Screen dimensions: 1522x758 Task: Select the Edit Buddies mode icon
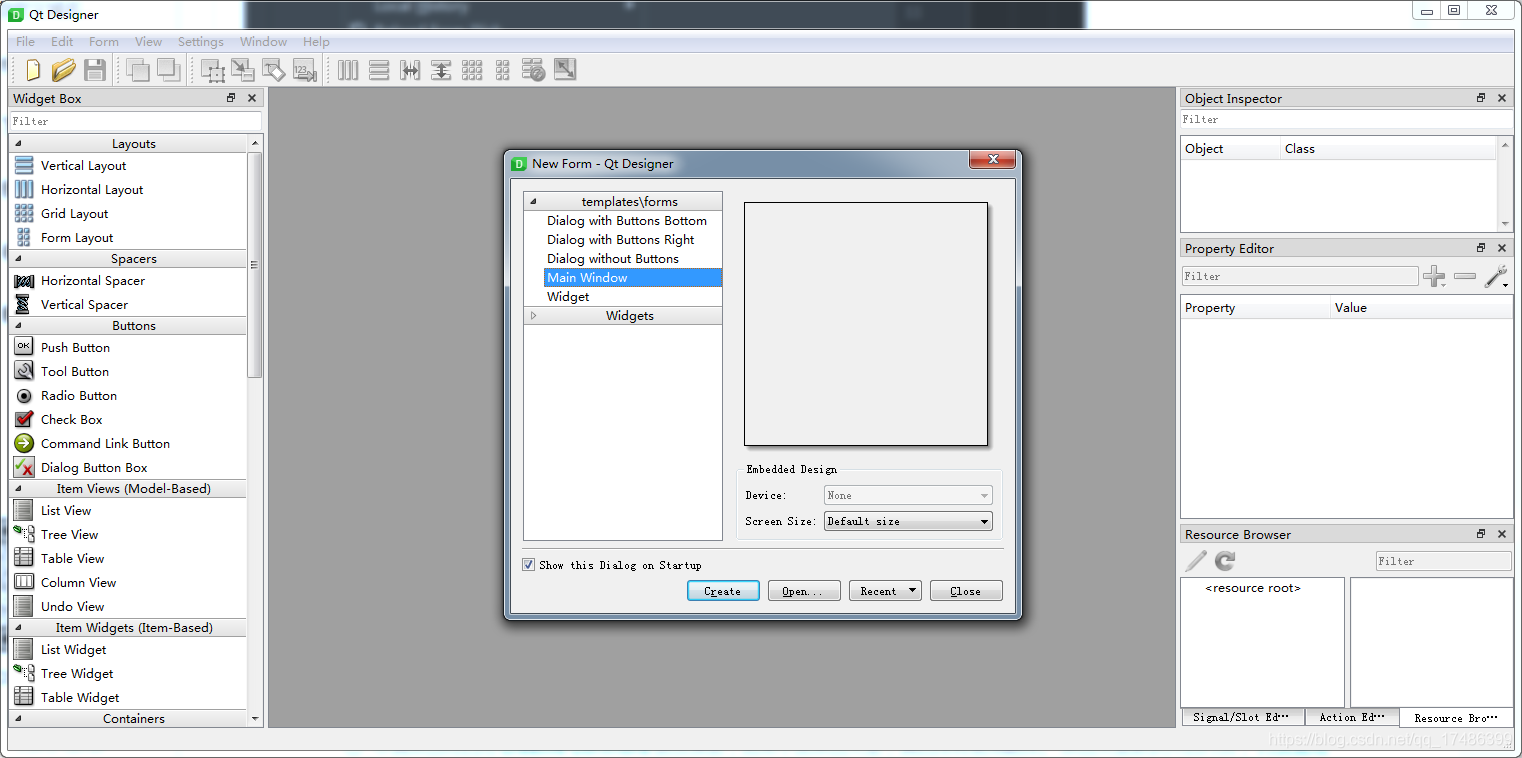(274, 70)
